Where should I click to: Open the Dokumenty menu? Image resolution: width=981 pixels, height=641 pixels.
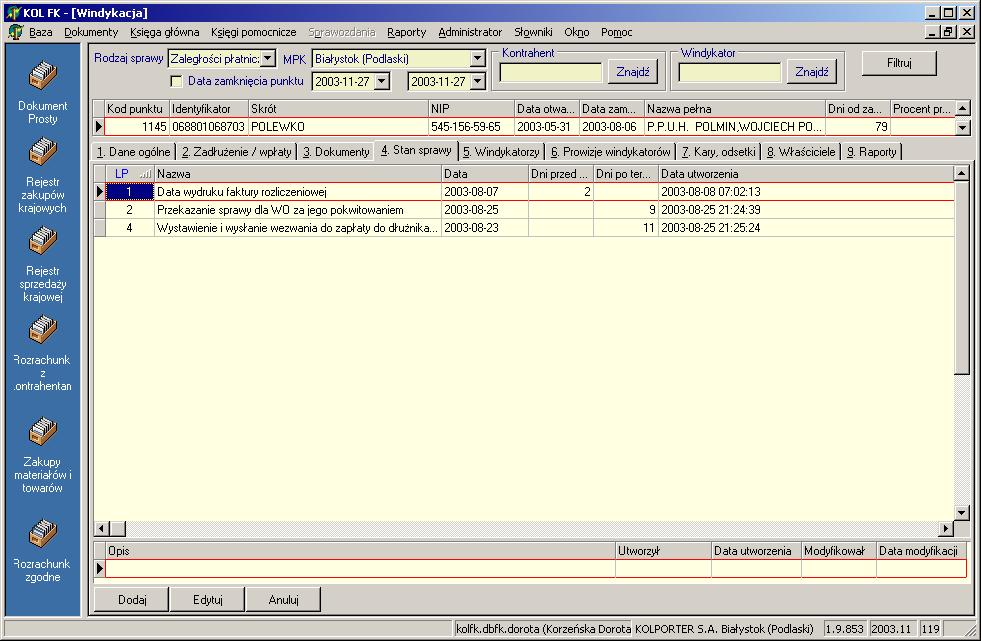pyautogui.click(x=91, y=32)
